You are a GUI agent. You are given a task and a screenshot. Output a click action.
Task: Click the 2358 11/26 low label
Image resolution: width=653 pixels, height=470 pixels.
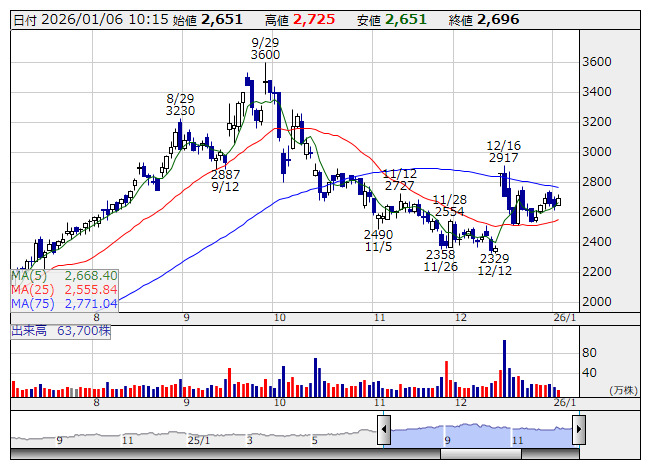click(x=441, y=261)
